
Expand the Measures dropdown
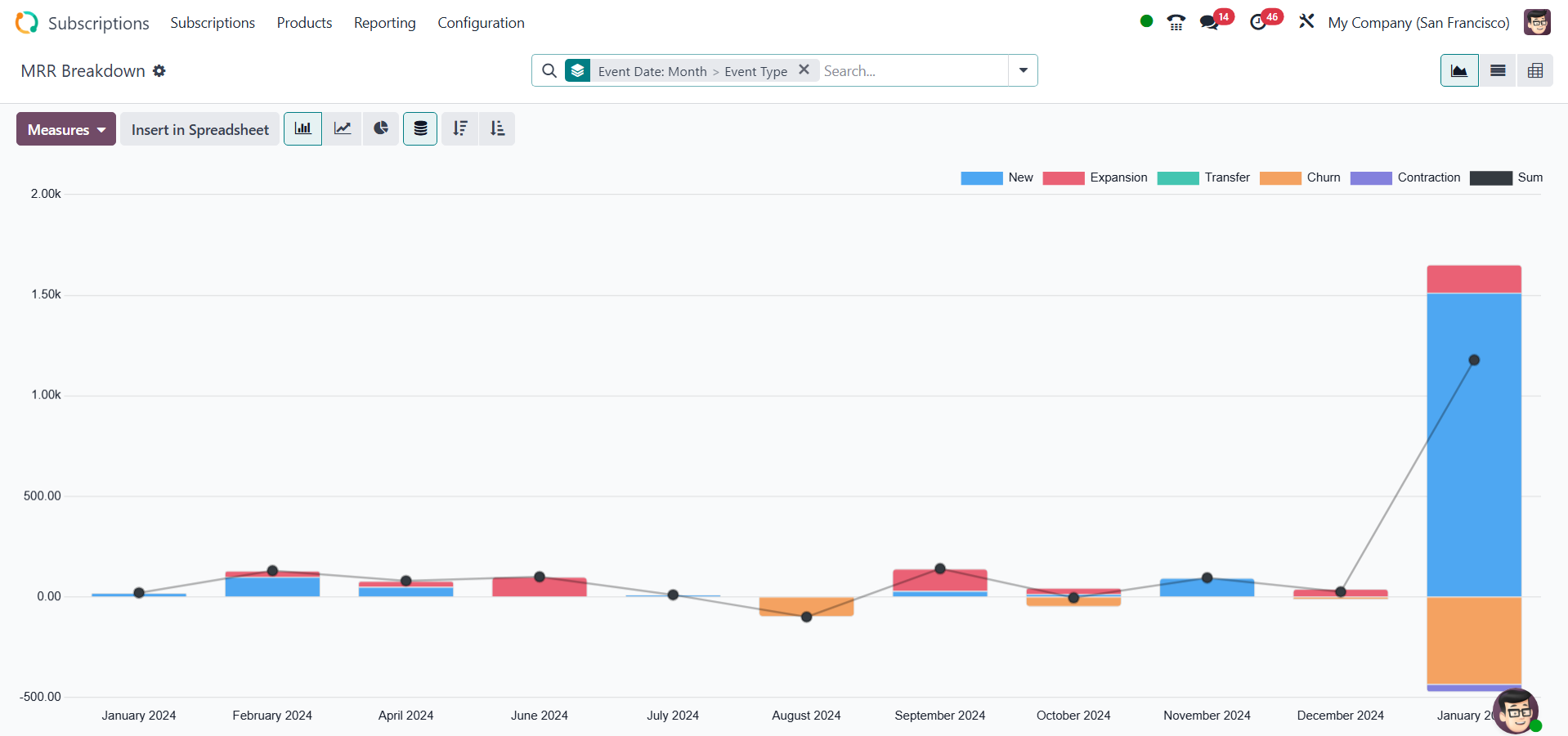pos(66,129)
